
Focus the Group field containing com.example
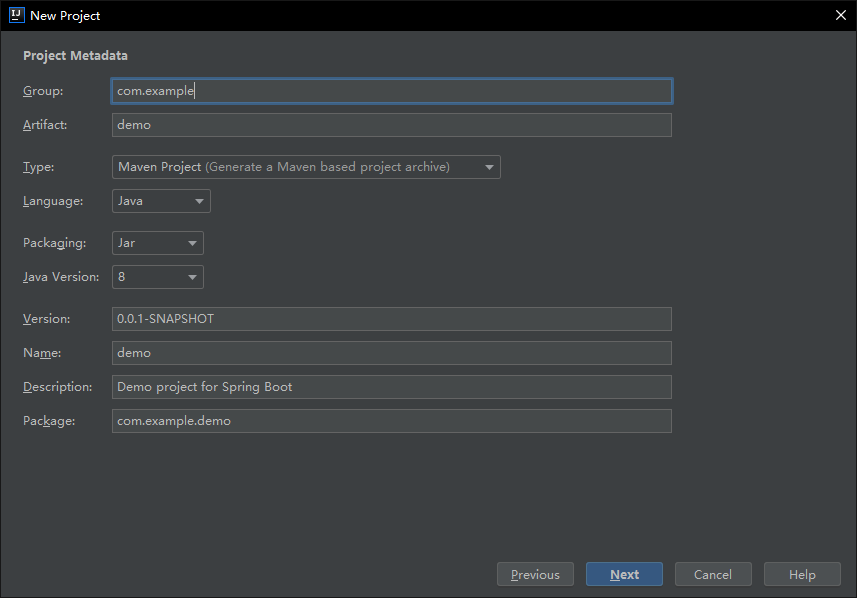391,91
